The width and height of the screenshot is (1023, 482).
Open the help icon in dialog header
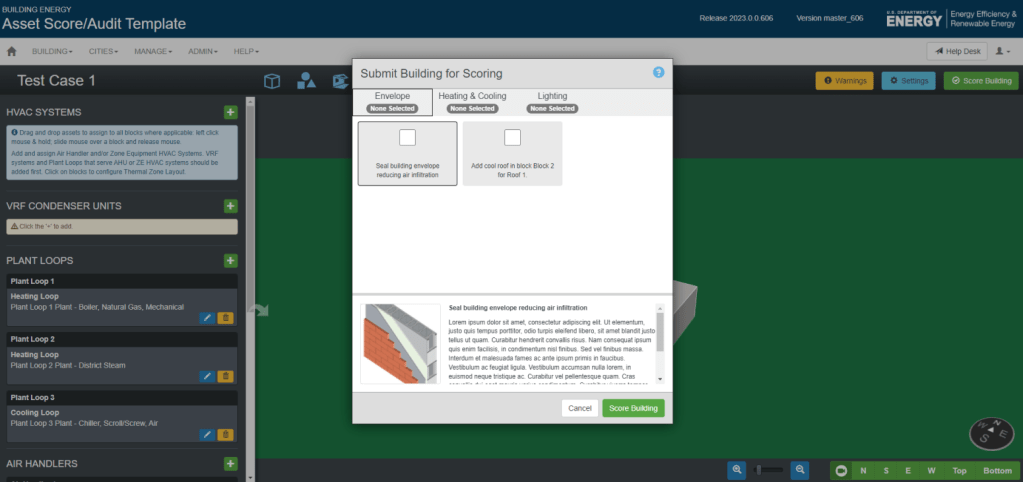658,73
